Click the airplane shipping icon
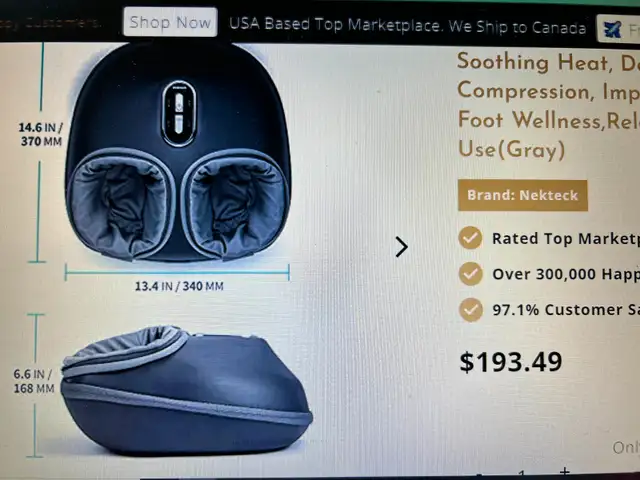Screen dimensions: 640x480 (x=612, y=29)
